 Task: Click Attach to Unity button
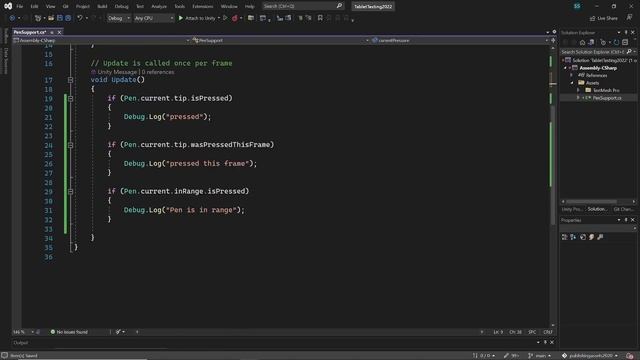point(197,18)
